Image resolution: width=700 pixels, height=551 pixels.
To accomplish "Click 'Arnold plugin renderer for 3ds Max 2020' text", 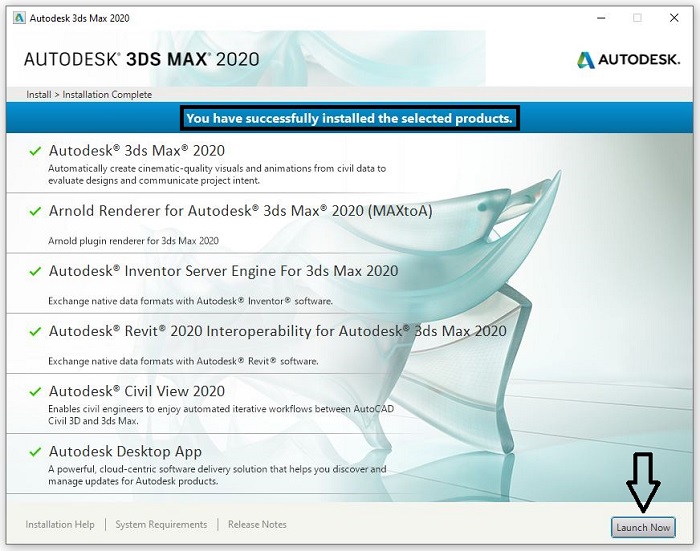I will [133, 241].
